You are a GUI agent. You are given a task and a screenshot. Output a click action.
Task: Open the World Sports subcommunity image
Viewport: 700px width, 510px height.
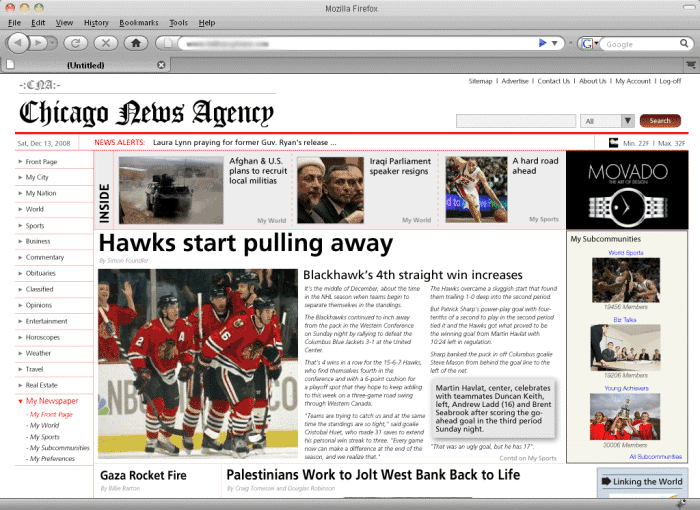626,280
